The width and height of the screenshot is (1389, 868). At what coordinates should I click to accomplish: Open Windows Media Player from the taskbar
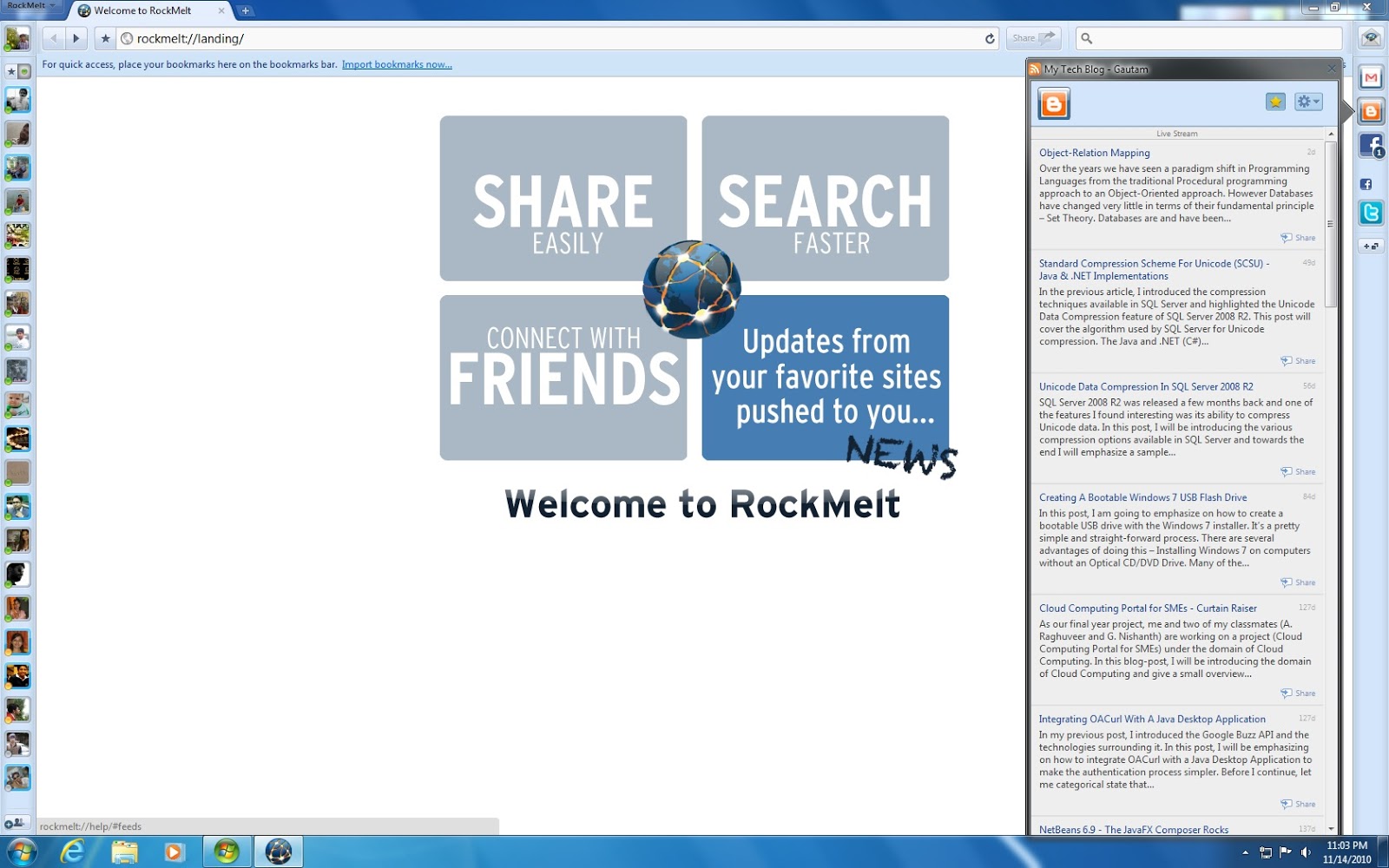click(174, 852)
